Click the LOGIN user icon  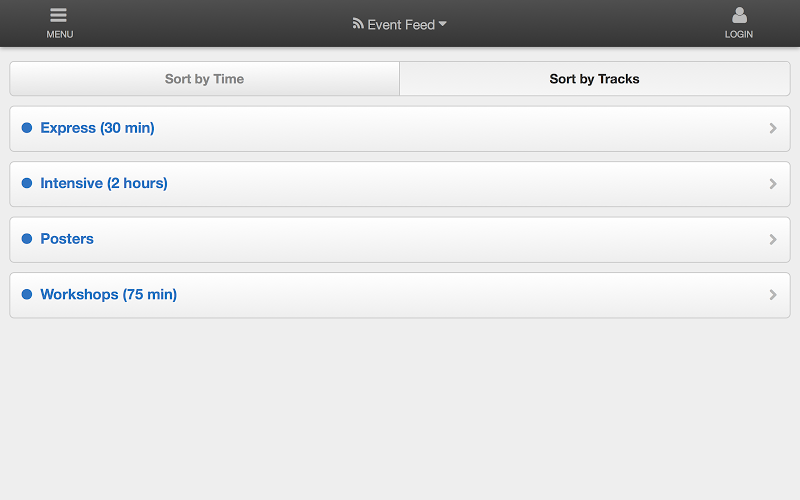[x=739, y=15]
